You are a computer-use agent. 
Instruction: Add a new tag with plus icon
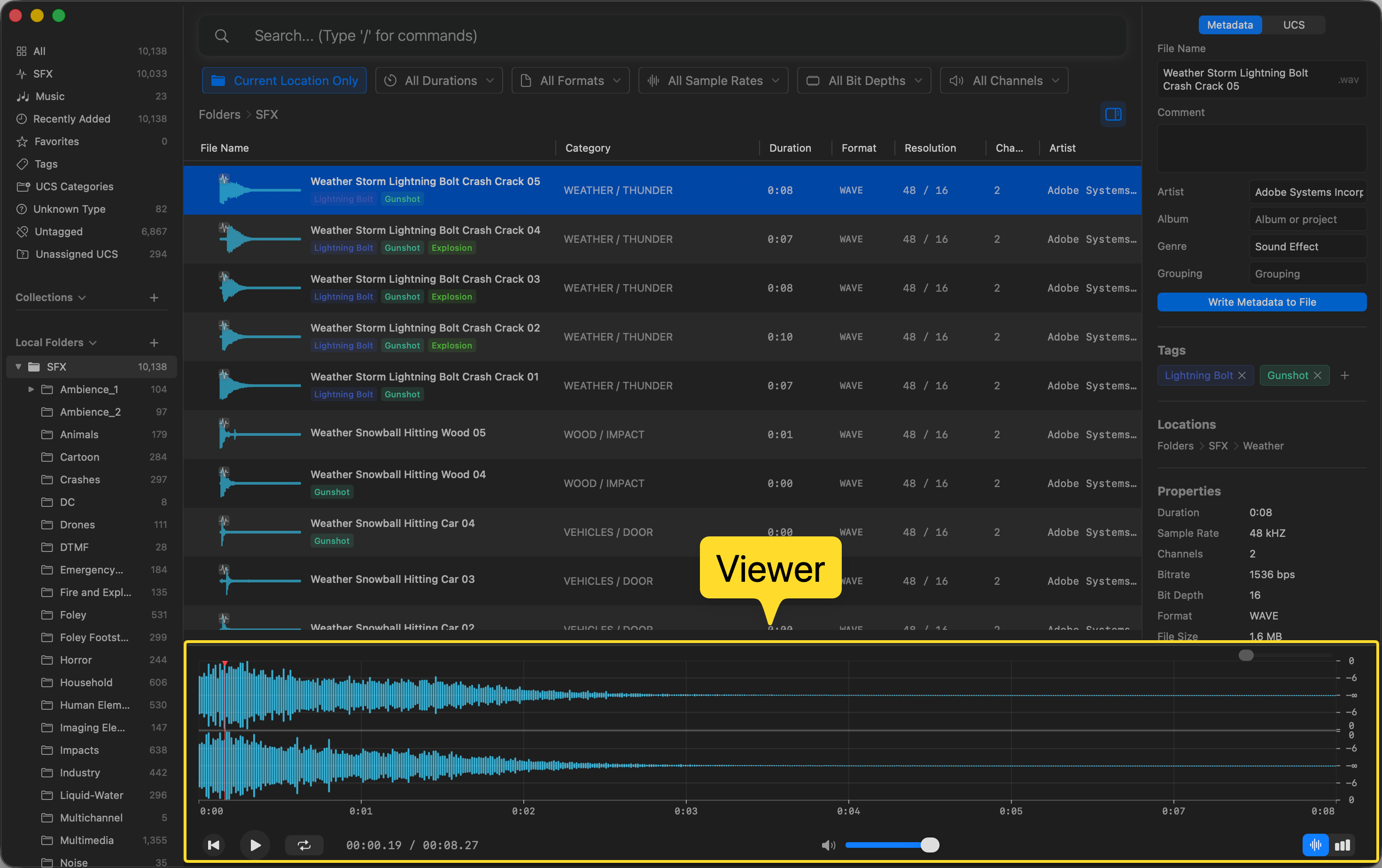pyautogui.click(x=1345, y=375)
